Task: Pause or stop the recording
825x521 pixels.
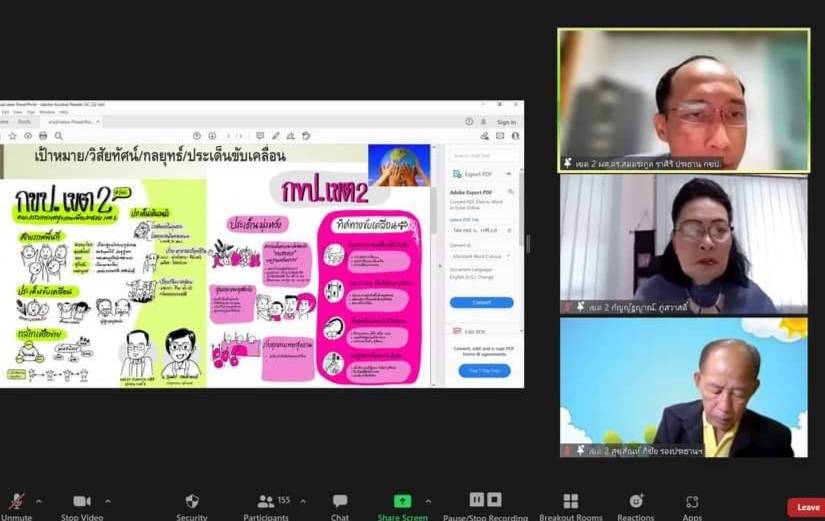Action: click(x=485, y=501)
